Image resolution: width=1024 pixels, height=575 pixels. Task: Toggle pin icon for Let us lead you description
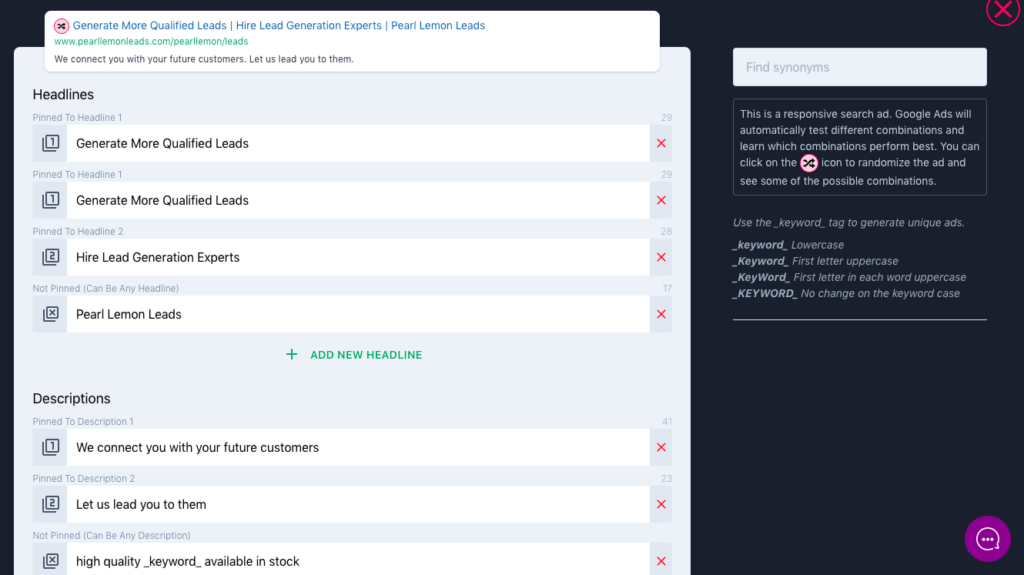coord(50,504)
